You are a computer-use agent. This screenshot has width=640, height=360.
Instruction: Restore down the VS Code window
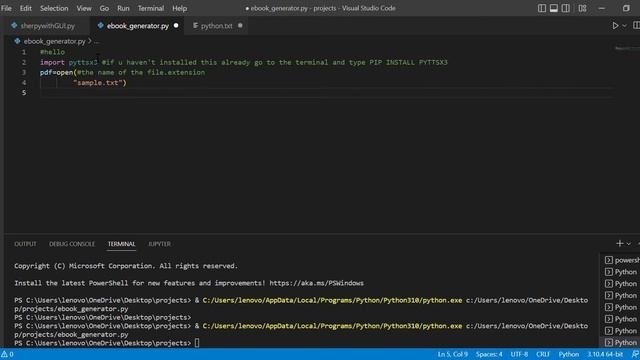[x=626, y=8]
